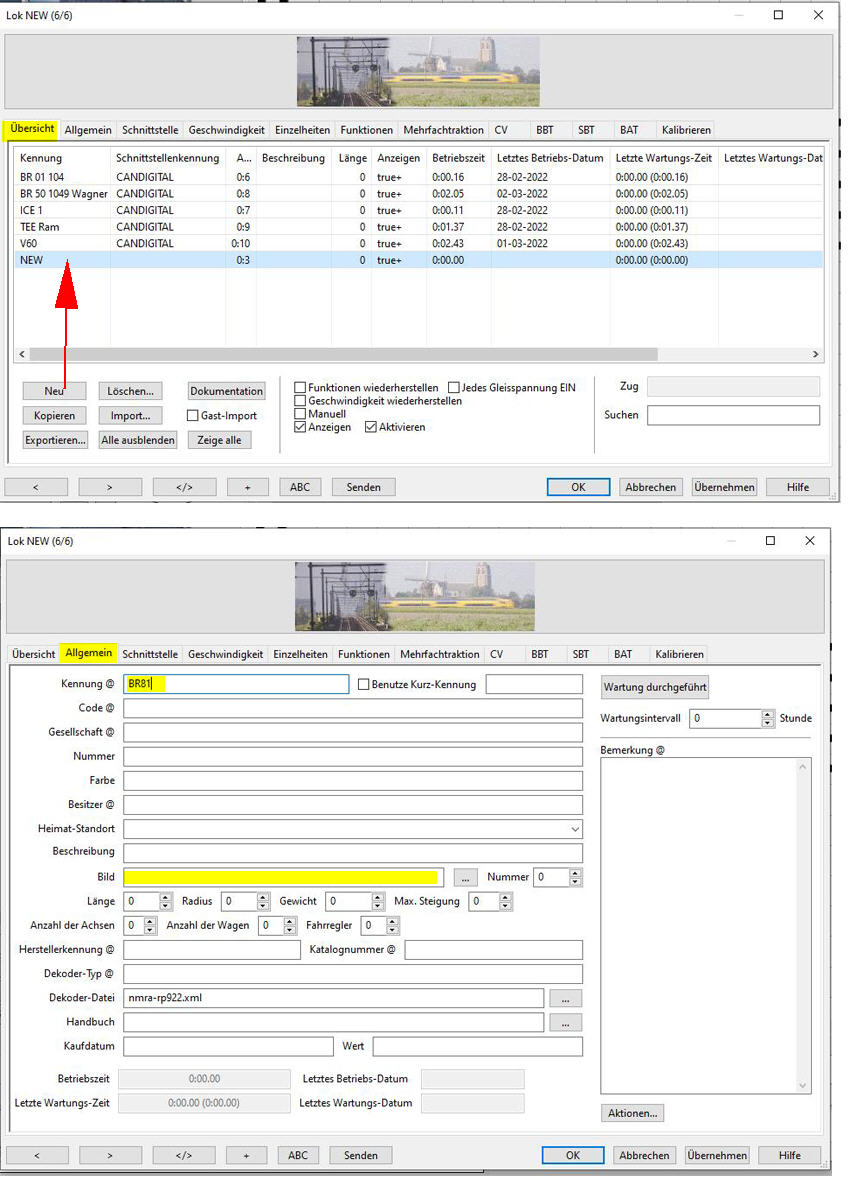Increase the Länge value with up arrow
This screenshot has width=848, height=1184.
click(x=166, y=897)
